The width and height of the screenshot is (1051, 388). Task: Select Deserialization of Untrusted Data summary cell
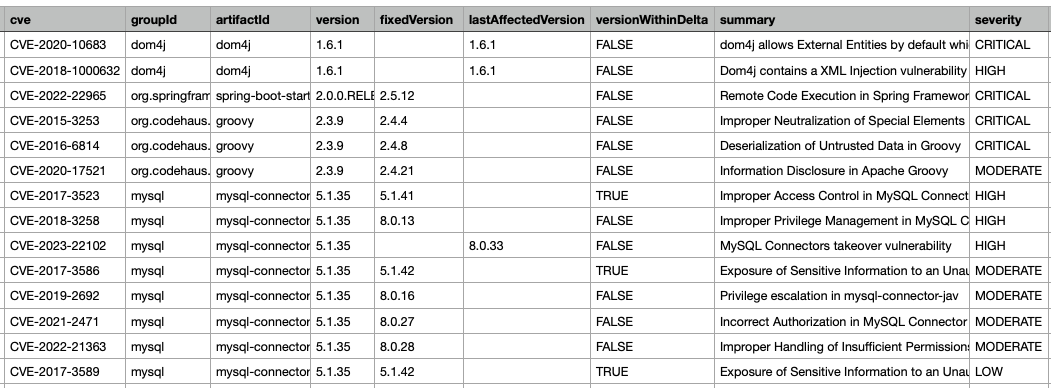[842, 145]
